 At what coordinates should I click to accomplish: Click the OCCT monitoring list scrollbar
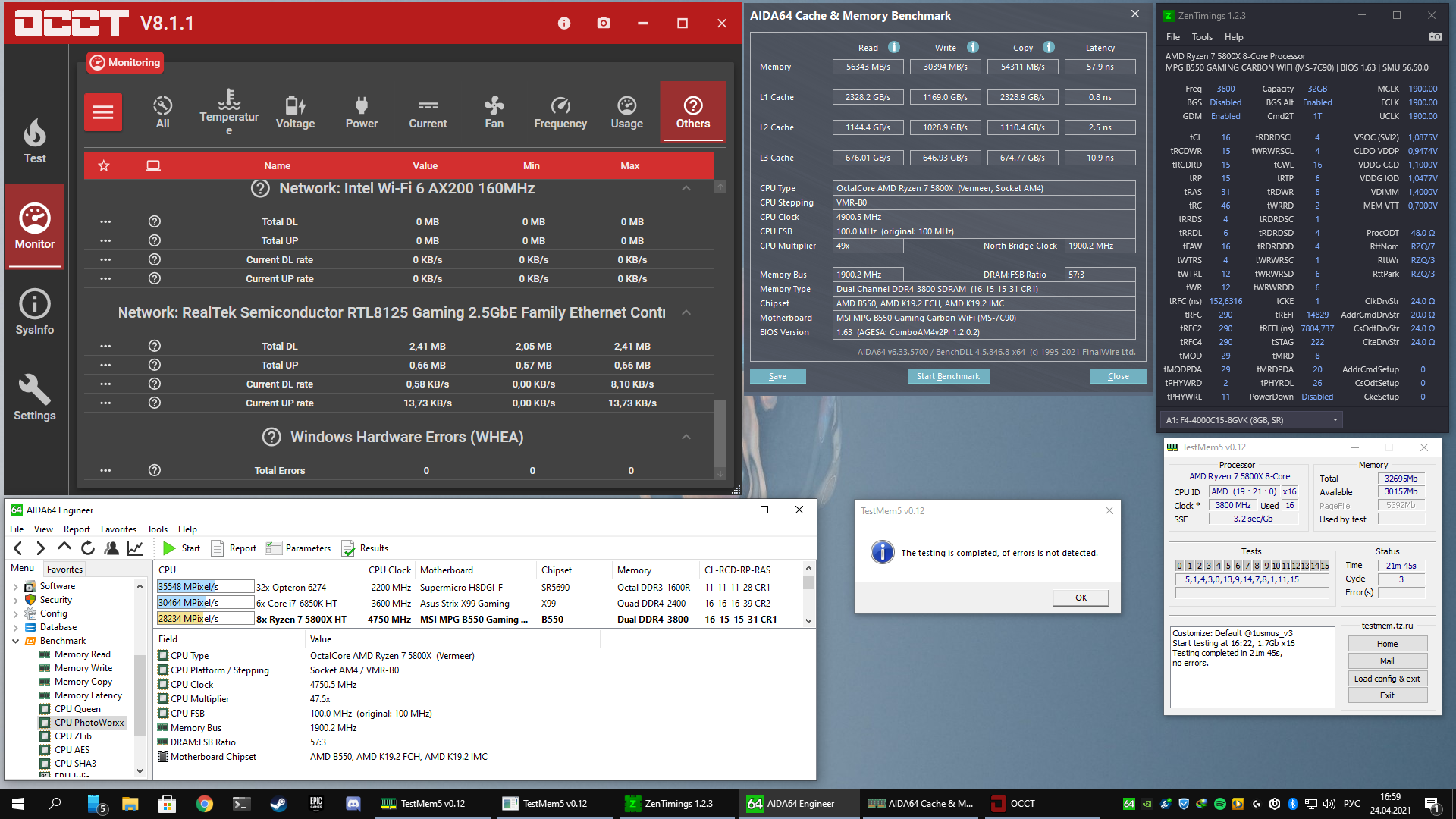(720, 432)
